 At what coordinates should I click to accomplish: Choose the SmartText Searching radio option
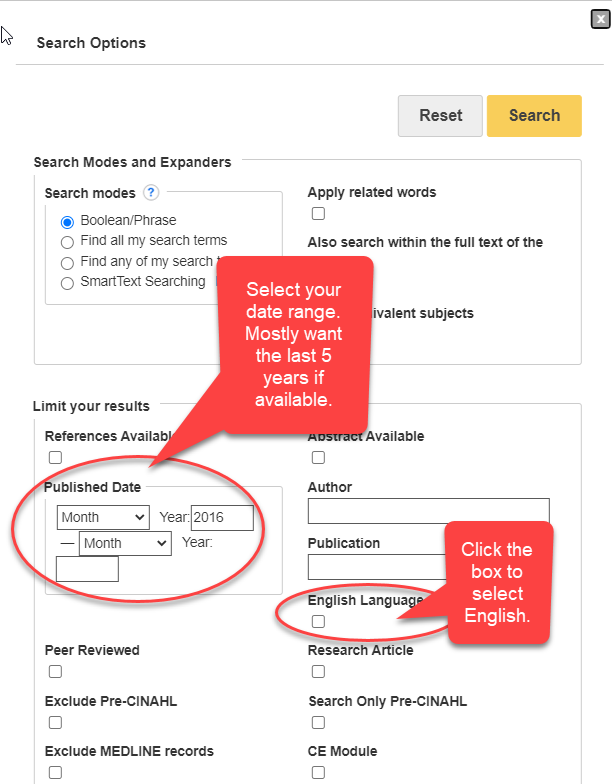click(67, 283)
